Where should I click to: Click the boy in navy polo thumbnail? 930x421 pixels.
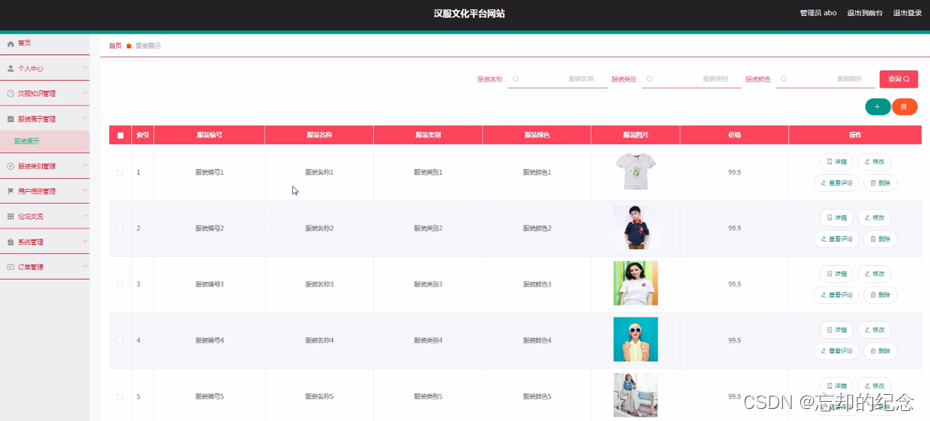click(x=635, y=228)
